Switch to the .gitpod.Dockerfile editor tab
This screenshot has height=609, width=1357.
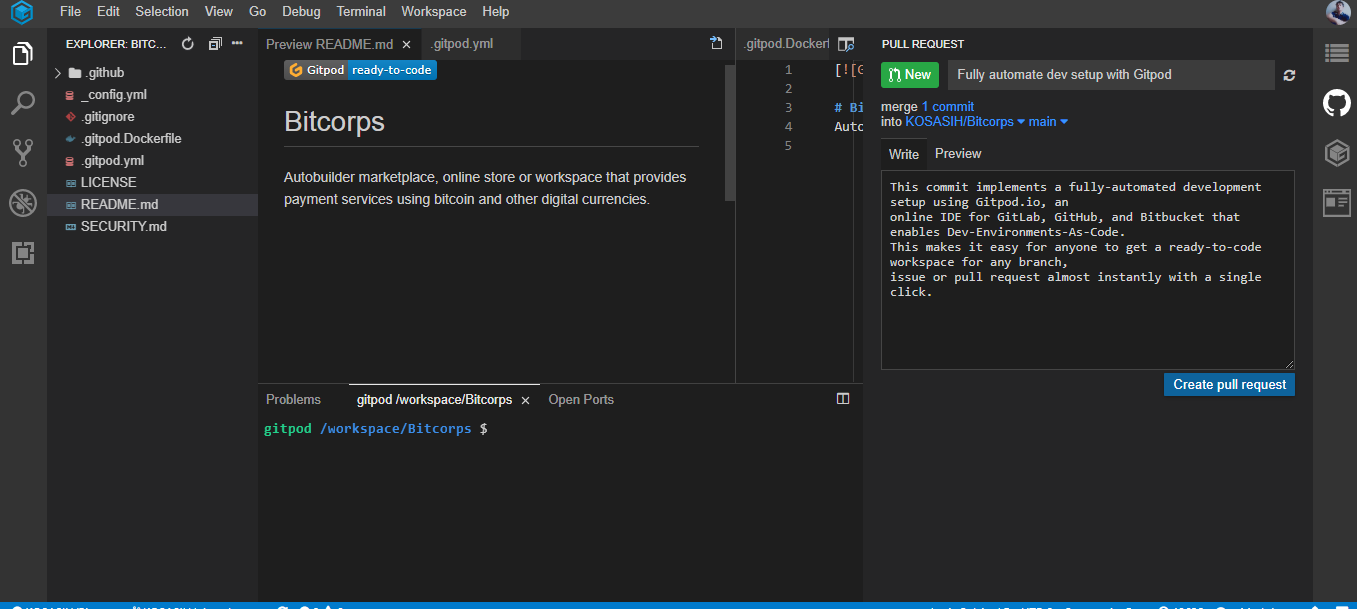click(786, 44)
